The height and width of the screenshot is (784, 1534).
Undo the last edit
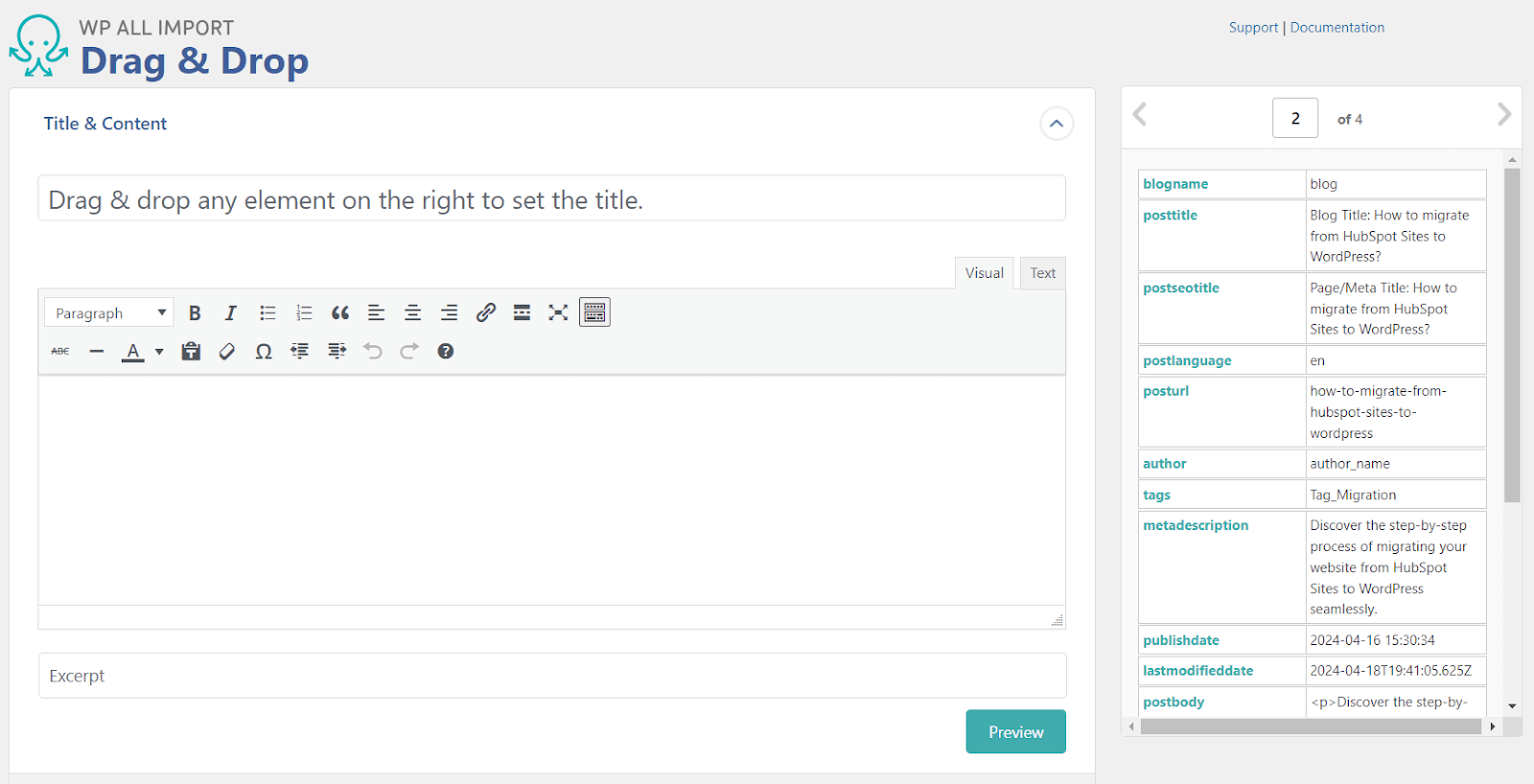373,351
